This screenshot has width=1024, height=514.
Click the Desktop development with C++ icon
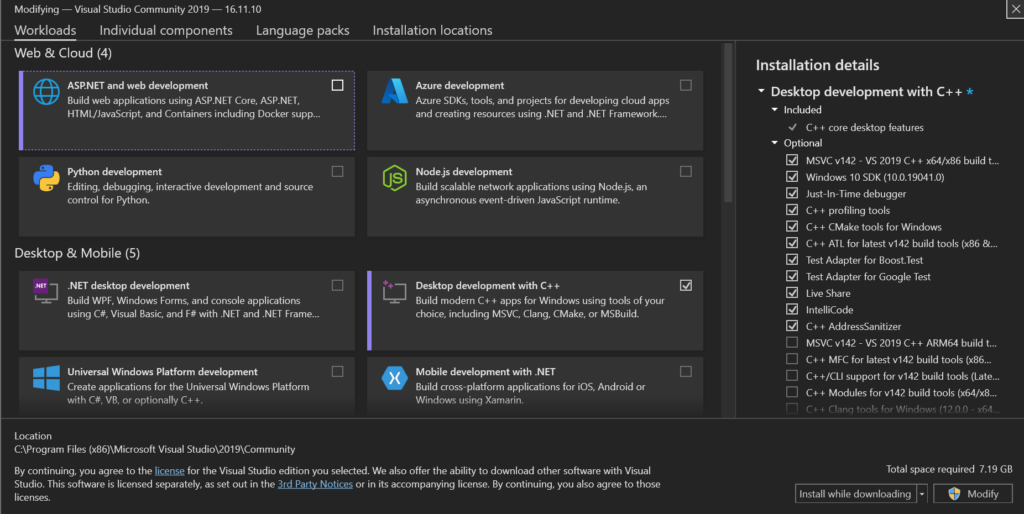click(x=394, y=292)
